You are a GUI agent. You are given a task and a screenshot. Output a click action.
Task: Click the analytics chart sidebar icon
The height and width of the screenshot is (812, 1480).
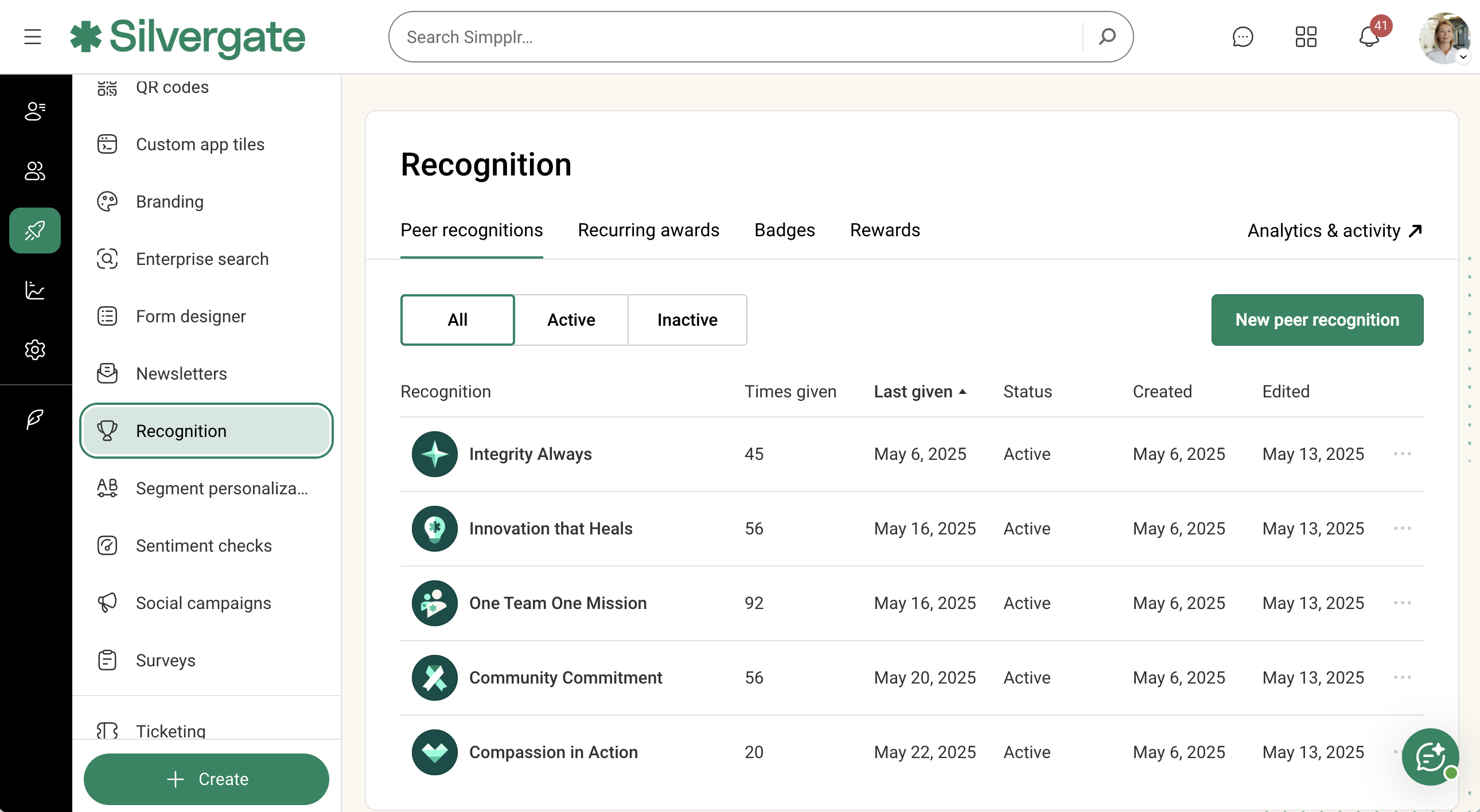[x=35, y=290]
